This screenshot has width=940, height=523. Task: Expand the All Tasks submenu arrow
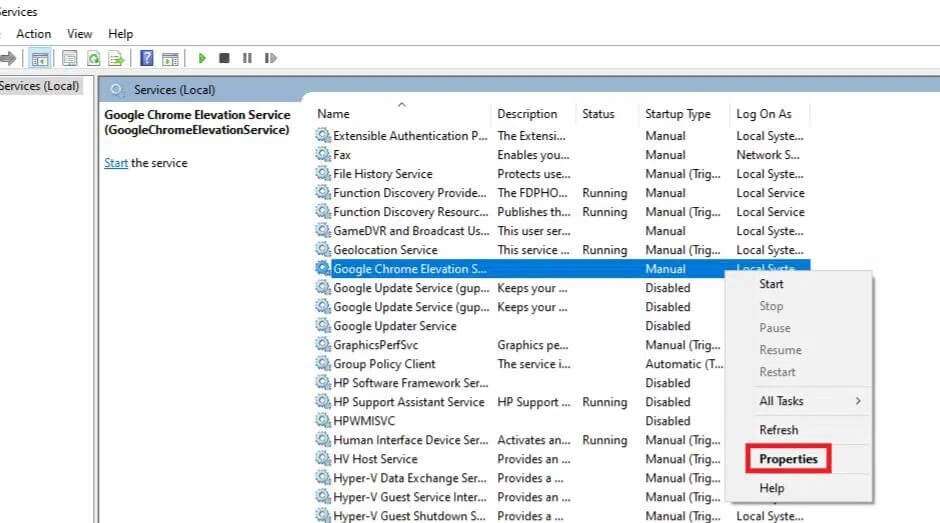(x=858, y=401)
